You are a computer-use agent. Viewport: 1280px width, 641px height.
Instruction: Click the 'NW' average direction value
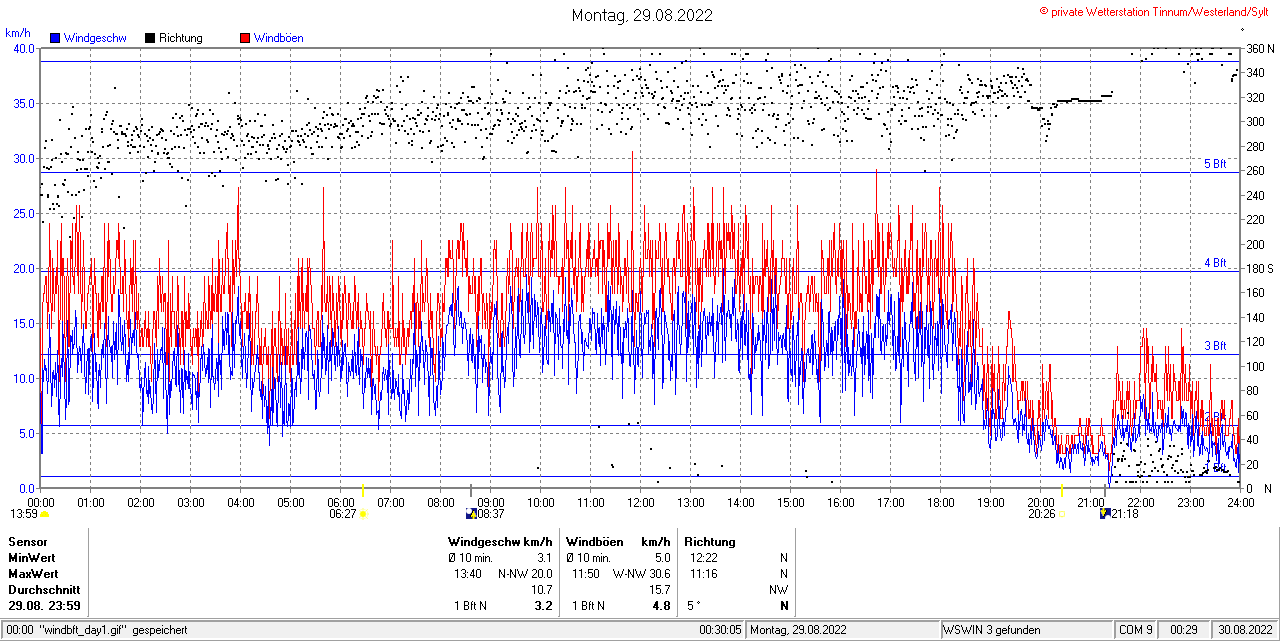(778, 590)
